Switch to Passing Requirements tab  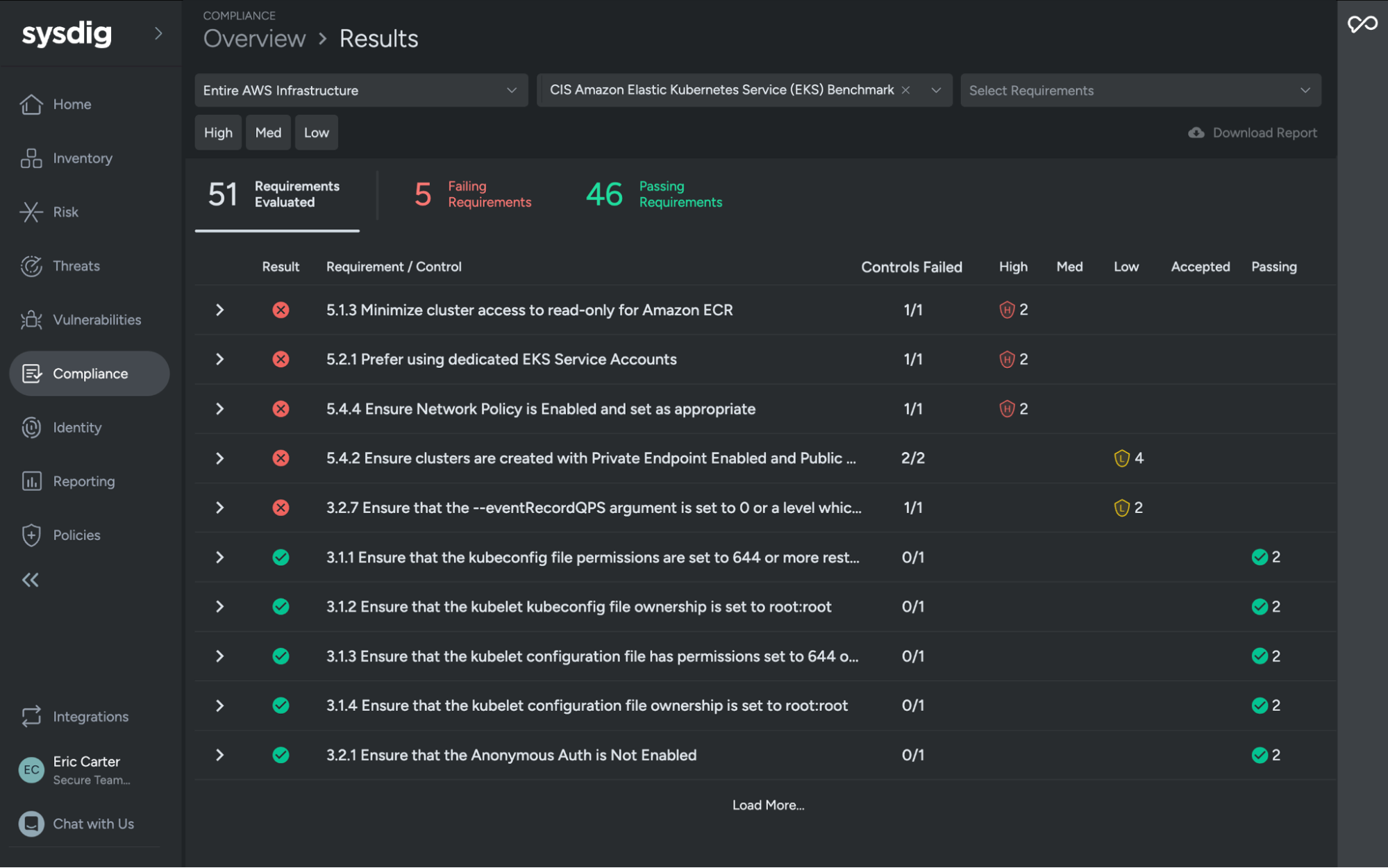pyautogui.click(x=654, y=194)
